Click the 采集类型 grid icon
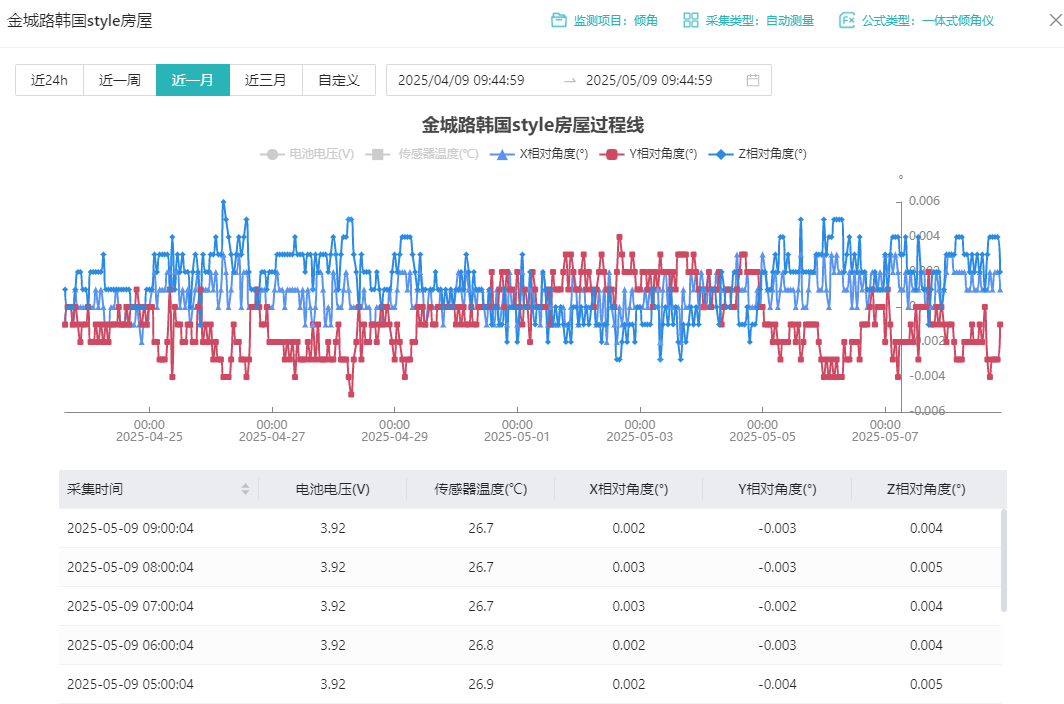The height and width of the screenshot is (704, 1064). pos(691,20)
